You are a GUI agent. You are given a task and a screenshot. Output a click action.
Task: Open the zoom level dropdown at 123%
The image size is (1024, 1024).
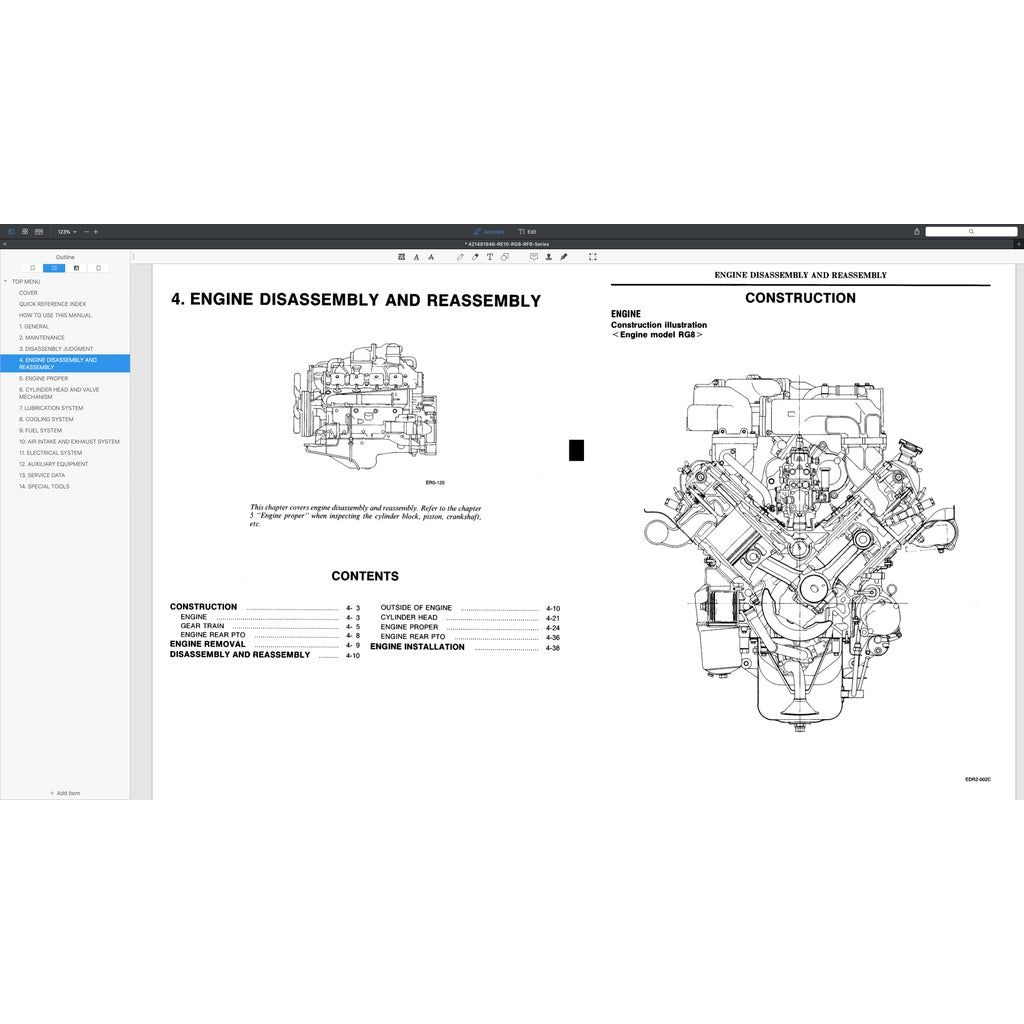[x=67, y=231]
